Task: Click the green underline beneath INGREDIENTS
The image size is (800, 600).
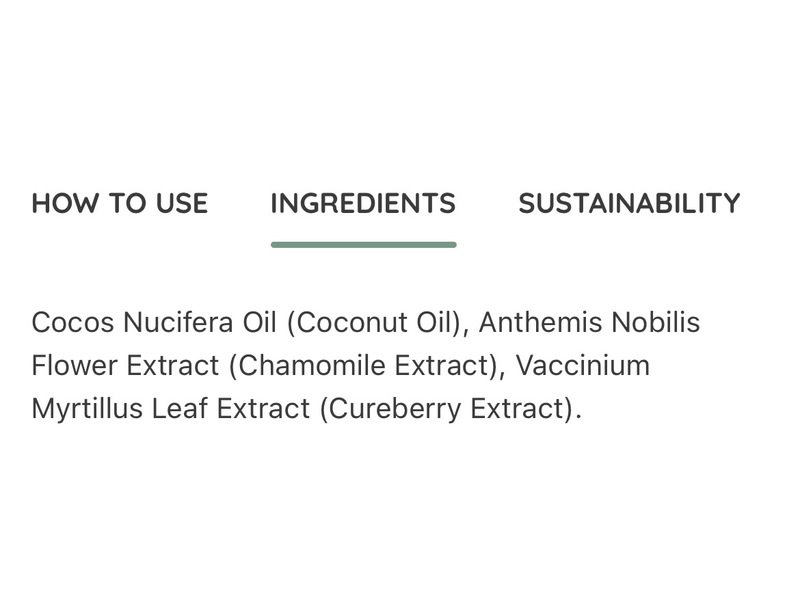Action: point(363,244)
